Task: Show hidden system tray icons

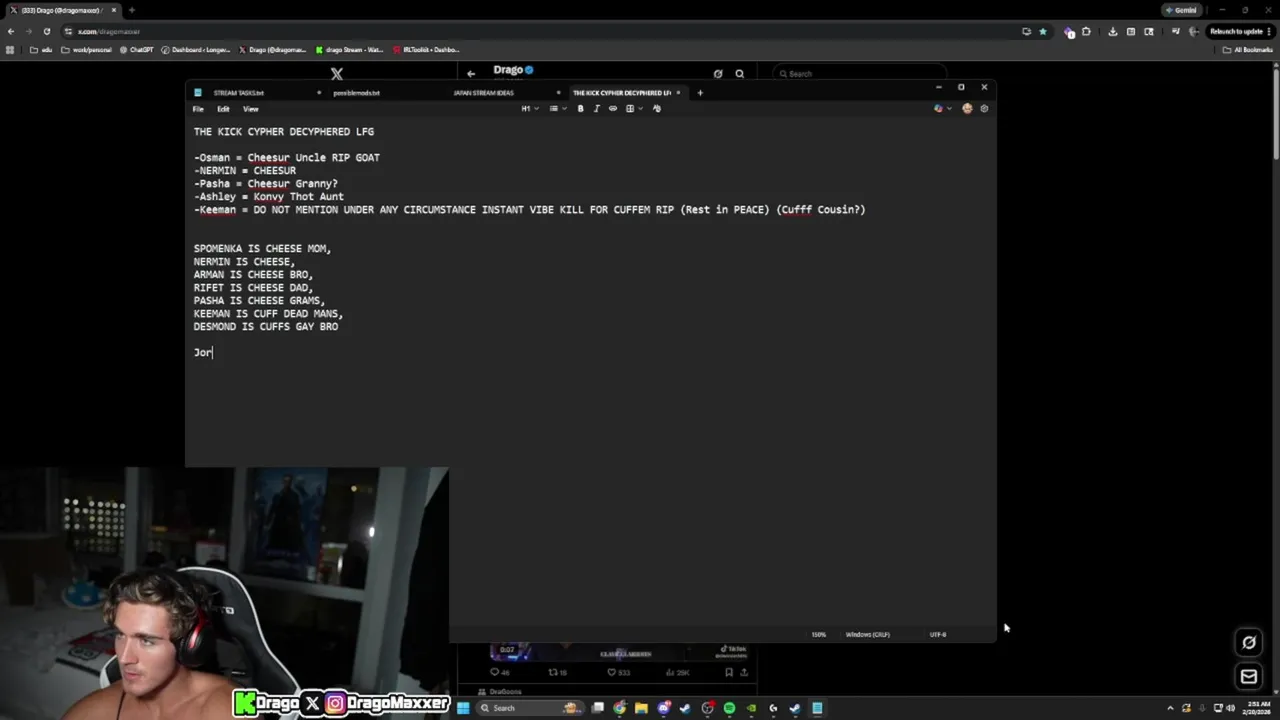Action: pos(1172,708)
